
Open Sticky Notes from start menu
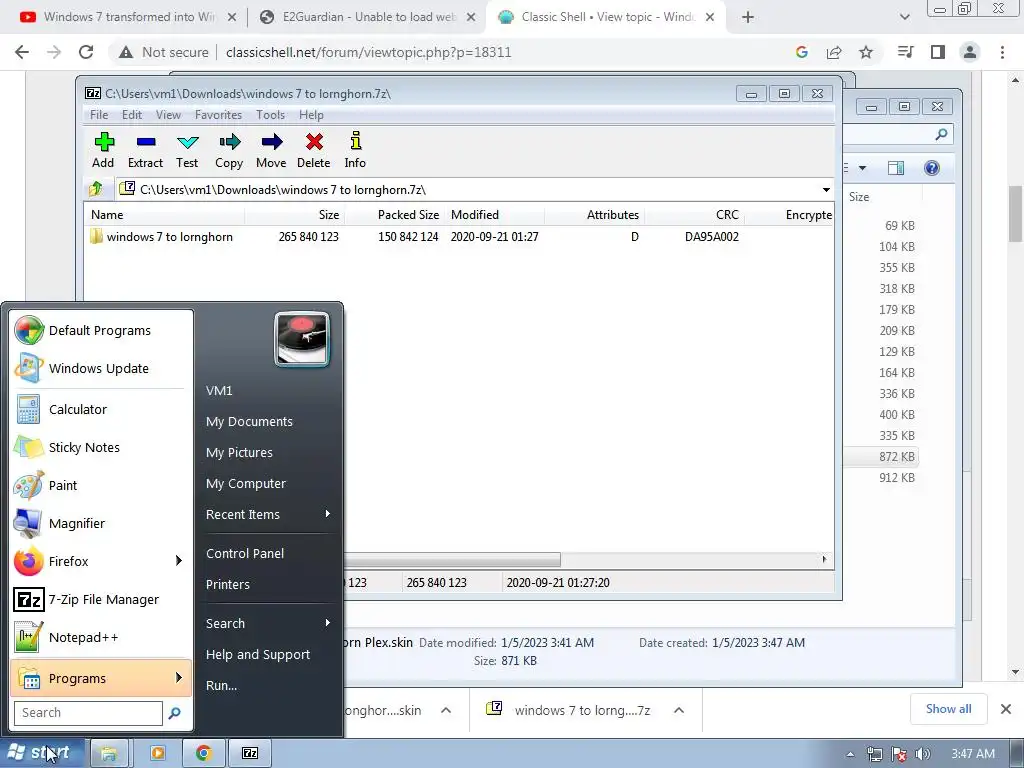[x=101, y=447]
